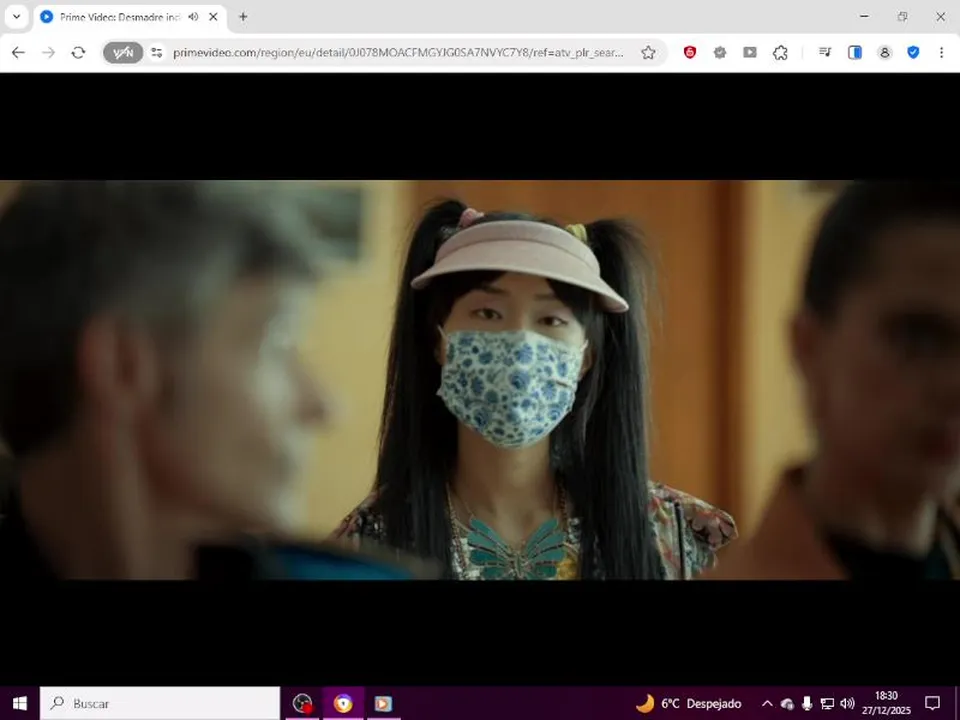The height and width of the screenshot is (720, 960).
Task: Open the browser three-dot menu
Action: [942, 53]
